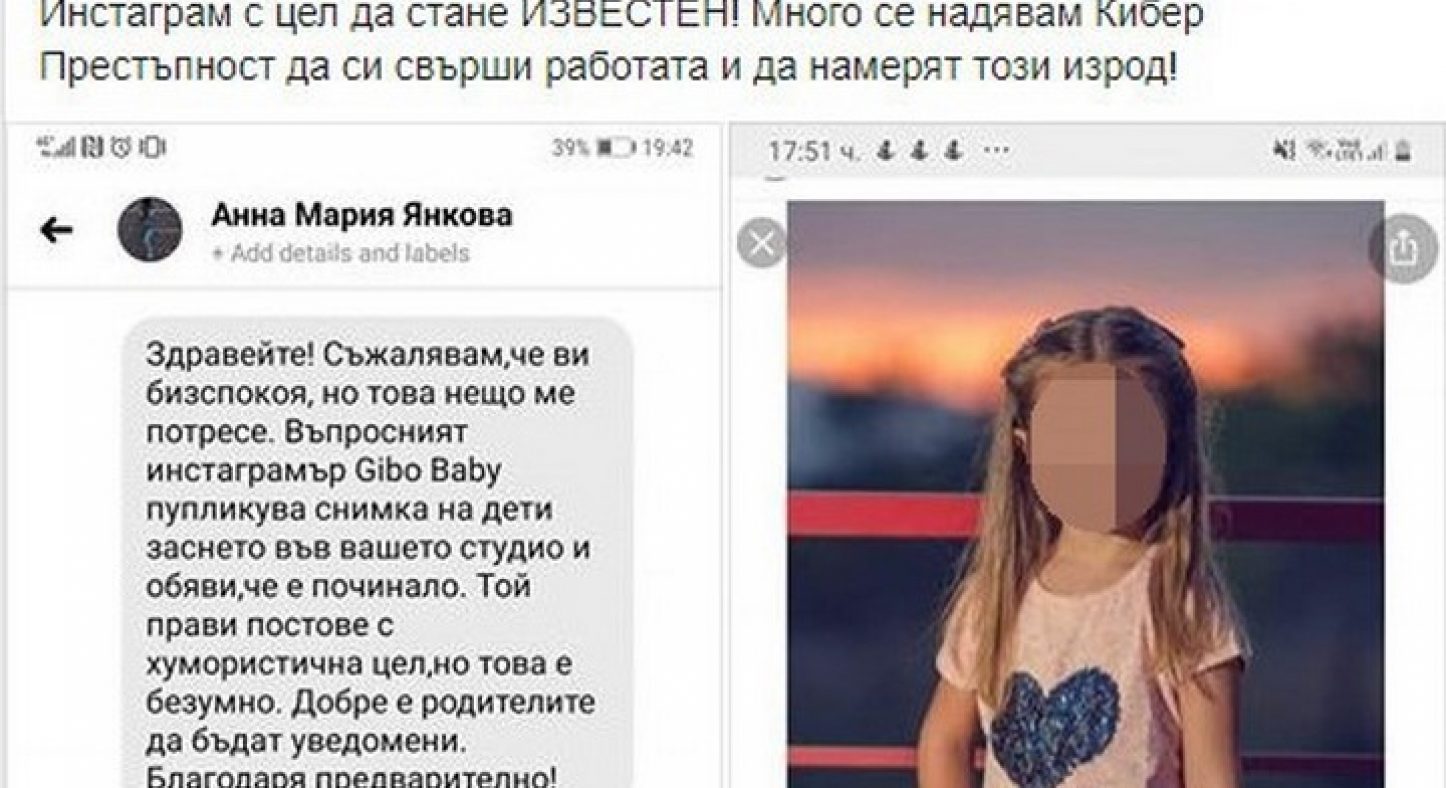
Task: Click the contact name Анна Мария Янкова
Action: coord(362,215)
